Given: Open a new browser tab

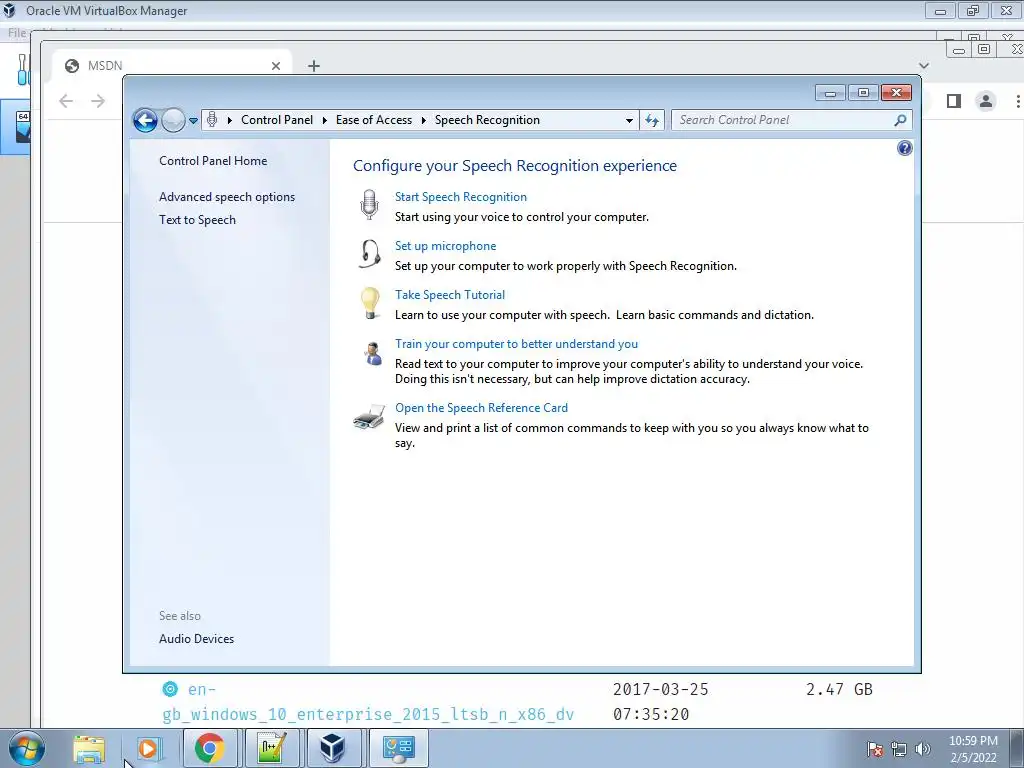Looking at the screenshot, I should pyautogui.click(x=313, y=65).
